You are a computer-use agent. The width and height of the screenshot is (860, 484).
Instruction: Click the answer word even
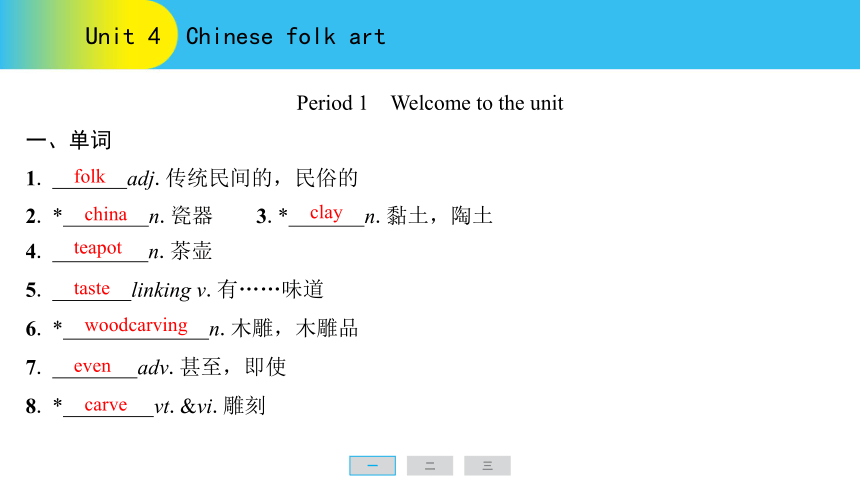[92, 366]
